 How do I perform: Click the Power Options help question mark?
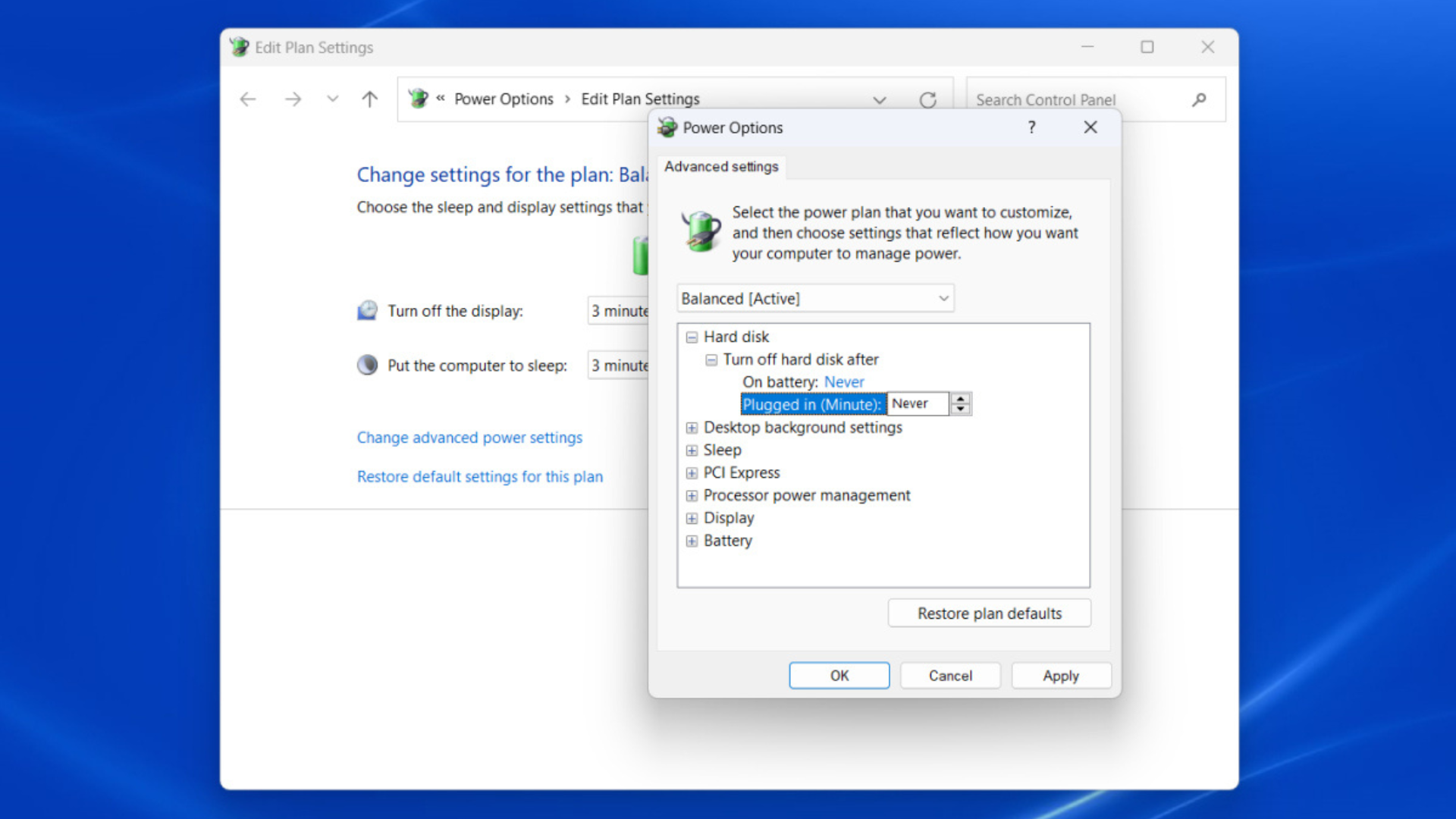pyautogui.click(x=1031, y=127)
